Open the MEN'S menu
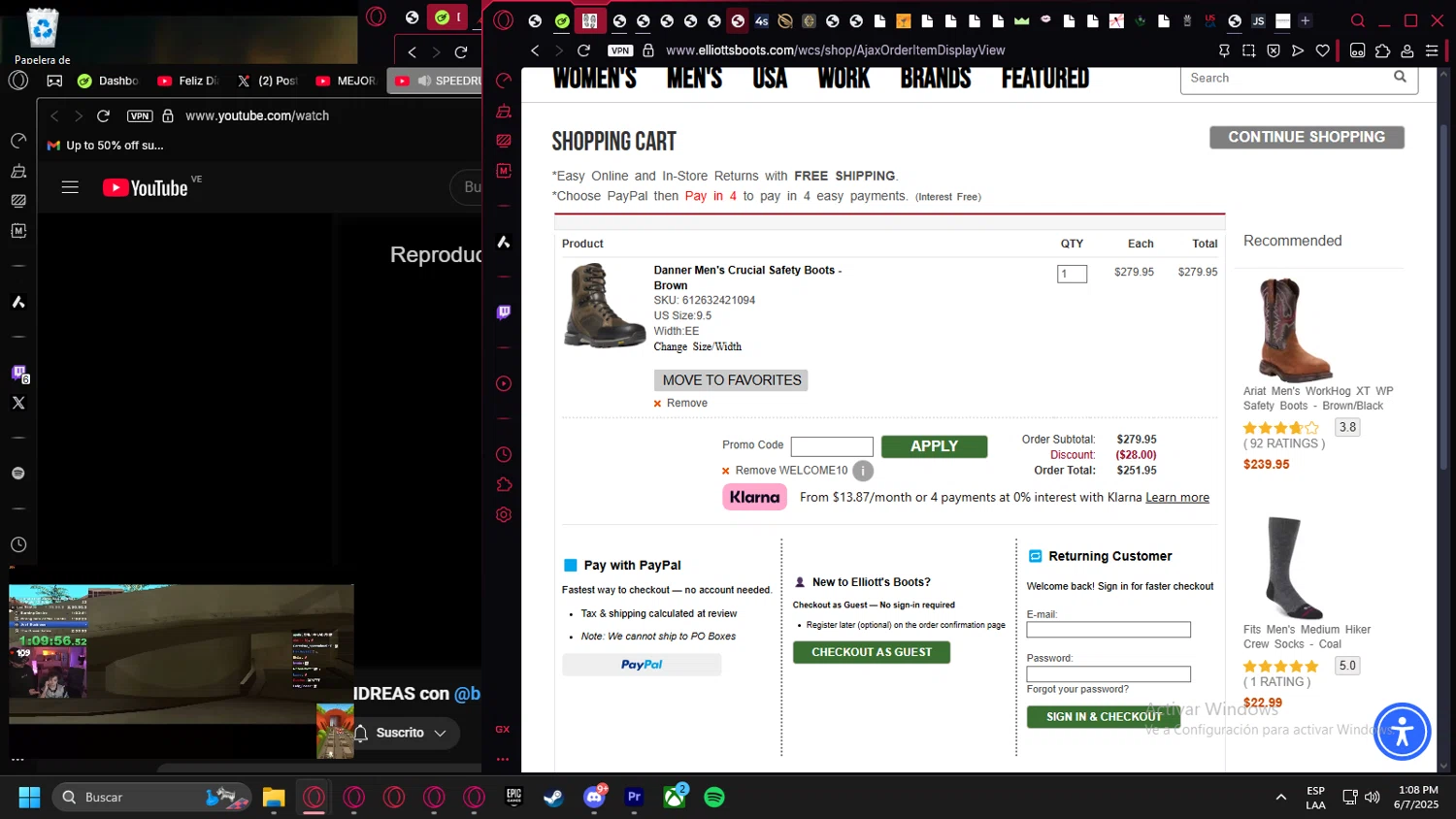1456x819 pixels. [x=694, y=78]
